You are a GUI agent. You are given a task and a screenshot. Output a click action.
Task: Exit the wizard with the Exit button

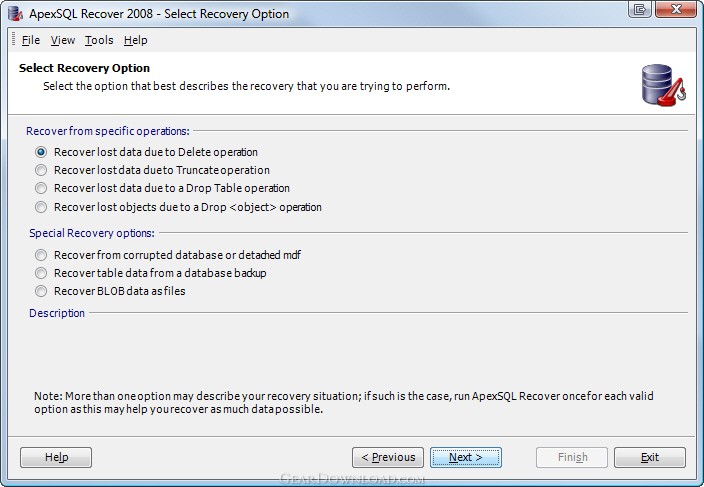(x=650, y=457)
